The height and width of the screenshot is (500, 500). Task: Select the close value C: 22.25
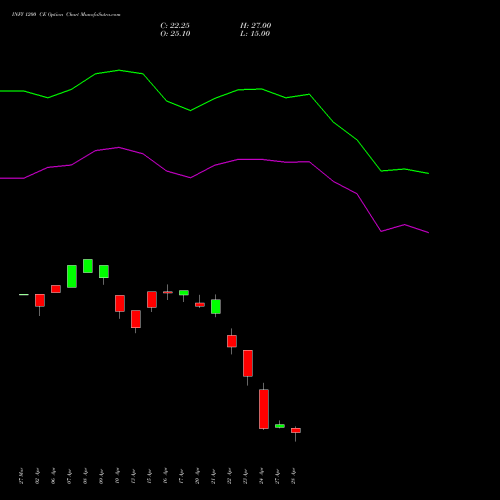click(x=175, y=26)
